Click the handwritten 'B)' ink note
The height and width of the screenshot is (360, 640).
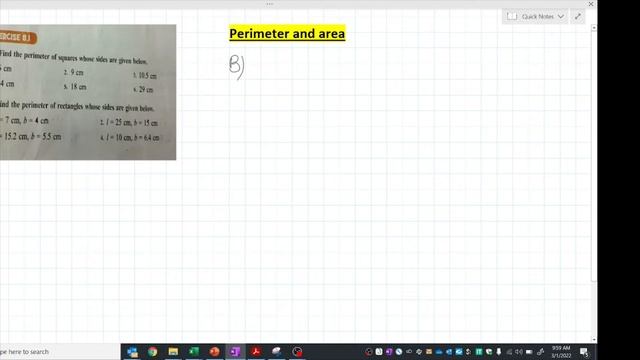(237, 67)
